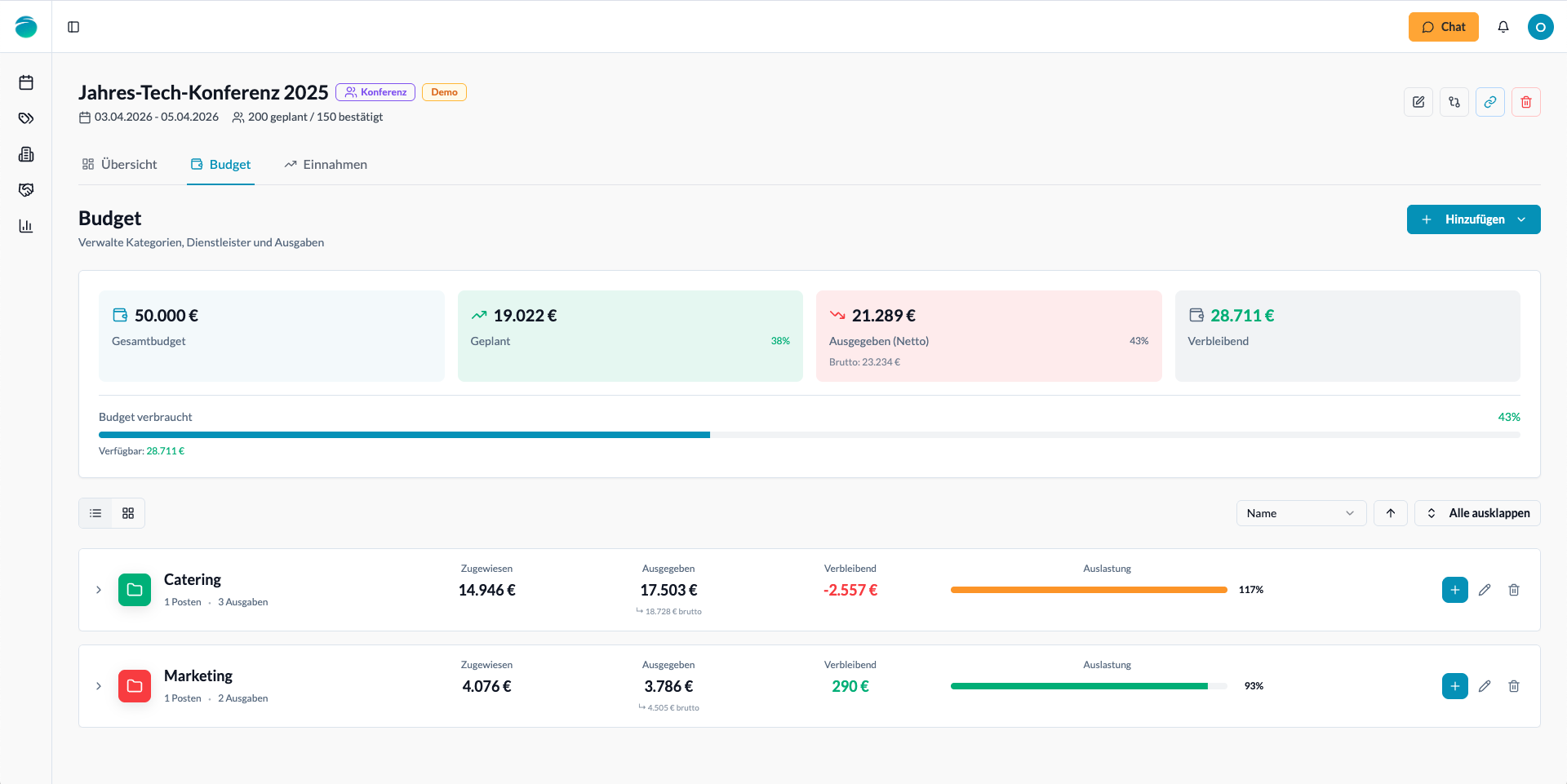Toggle the sidebar panel icon
Viewport: 1567px width, 784px height.
point(73,27)
